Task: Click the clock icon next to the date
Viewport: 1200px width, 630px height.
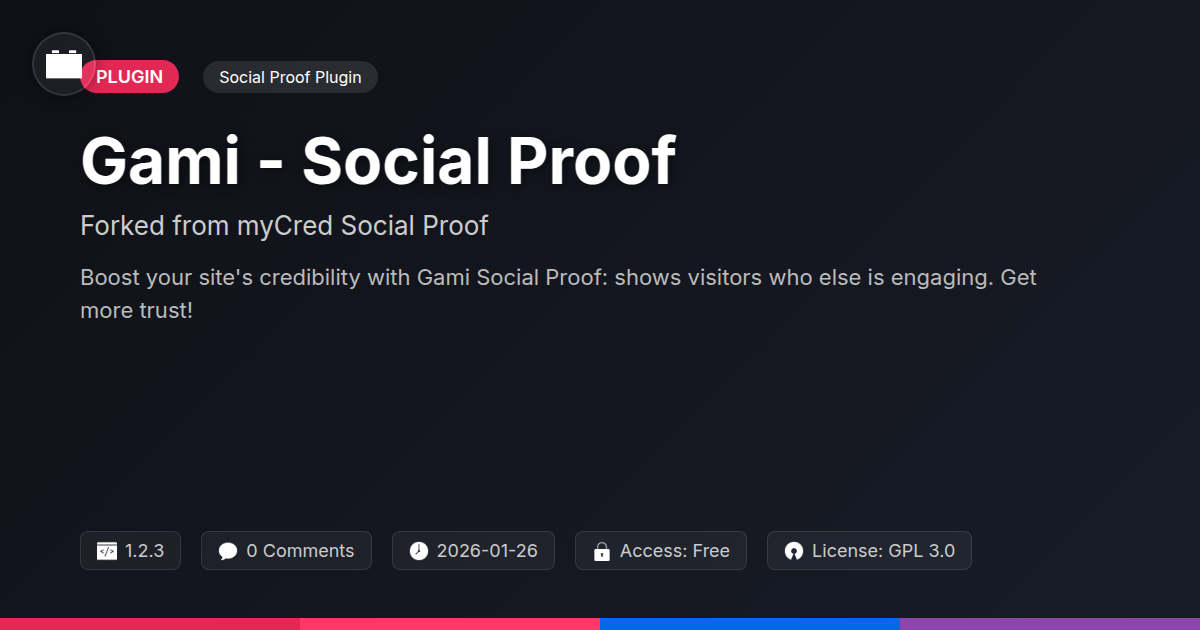Action: tap(419, 551)
